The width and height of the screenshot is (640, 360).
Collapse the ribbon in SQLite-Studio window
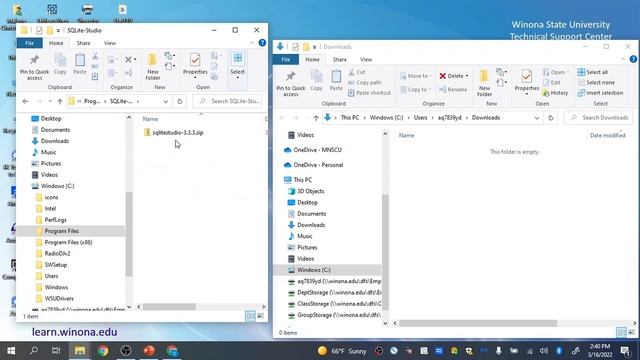[251, 43]
